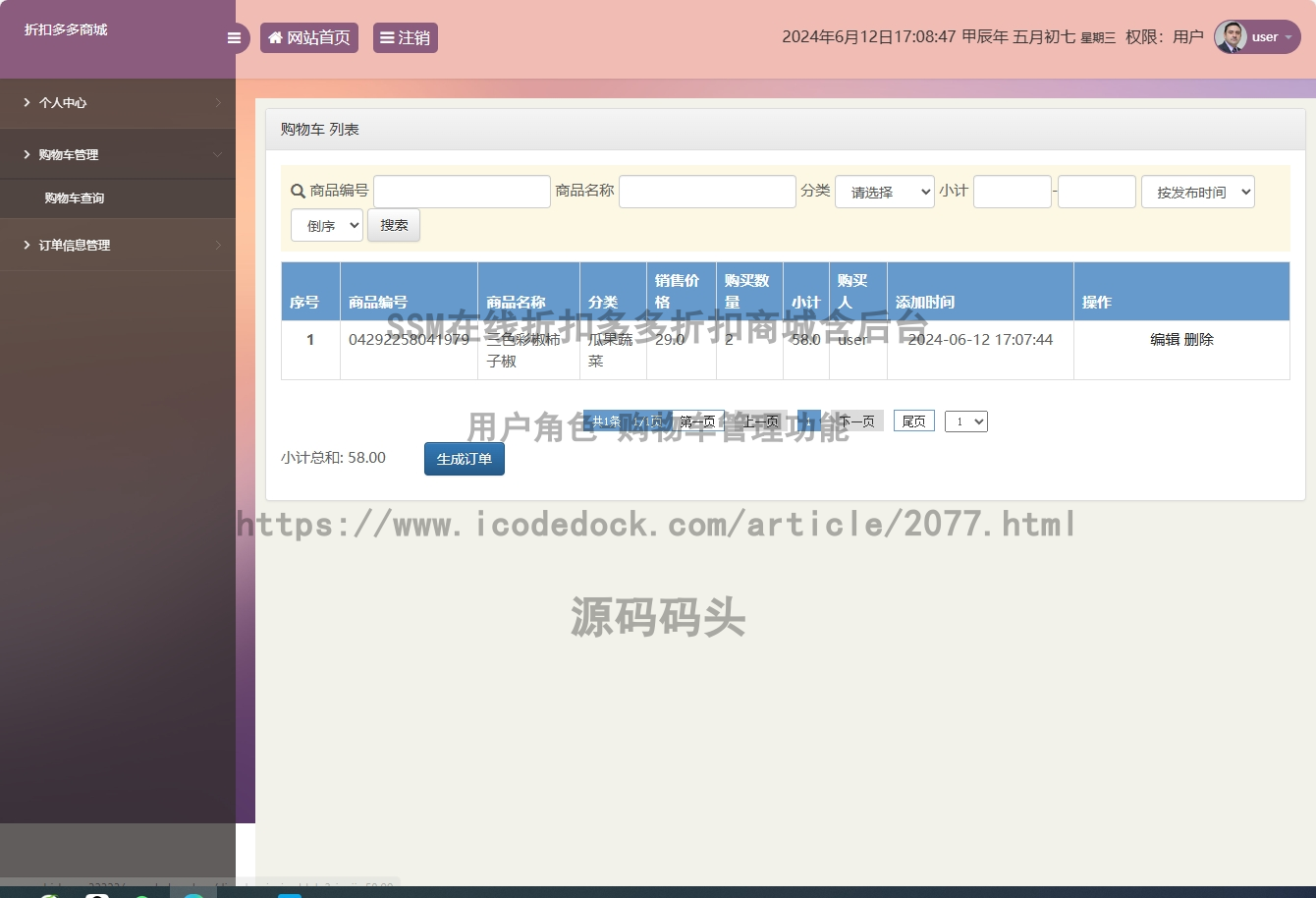
Task: Click the 上一页 pagination button
Action: pyautogui.click(x=760, y=421)
